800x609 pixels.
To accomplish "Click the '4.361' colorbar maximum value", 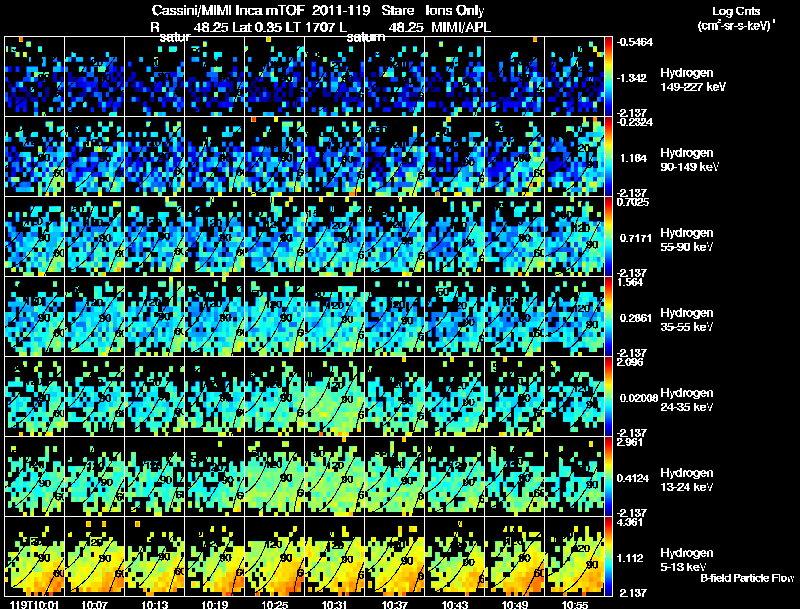I will 630,522.
